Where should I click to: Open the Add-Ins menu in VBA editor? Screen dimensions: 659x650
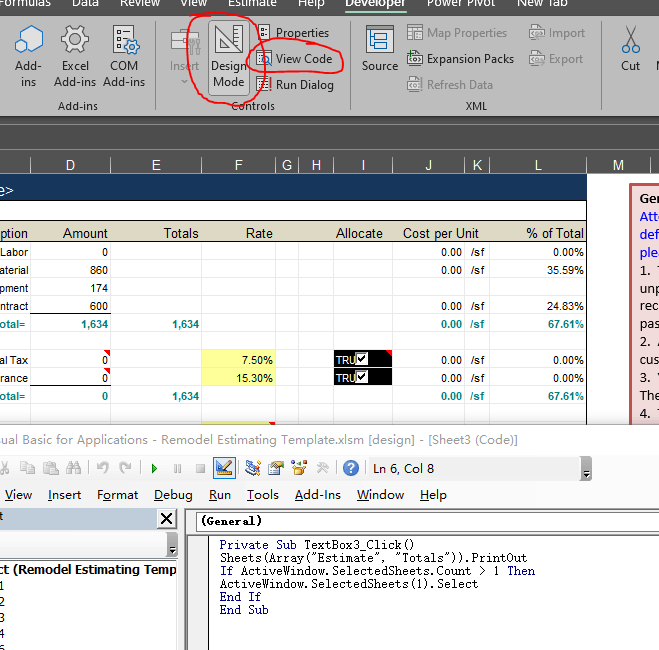click(318, 495)
